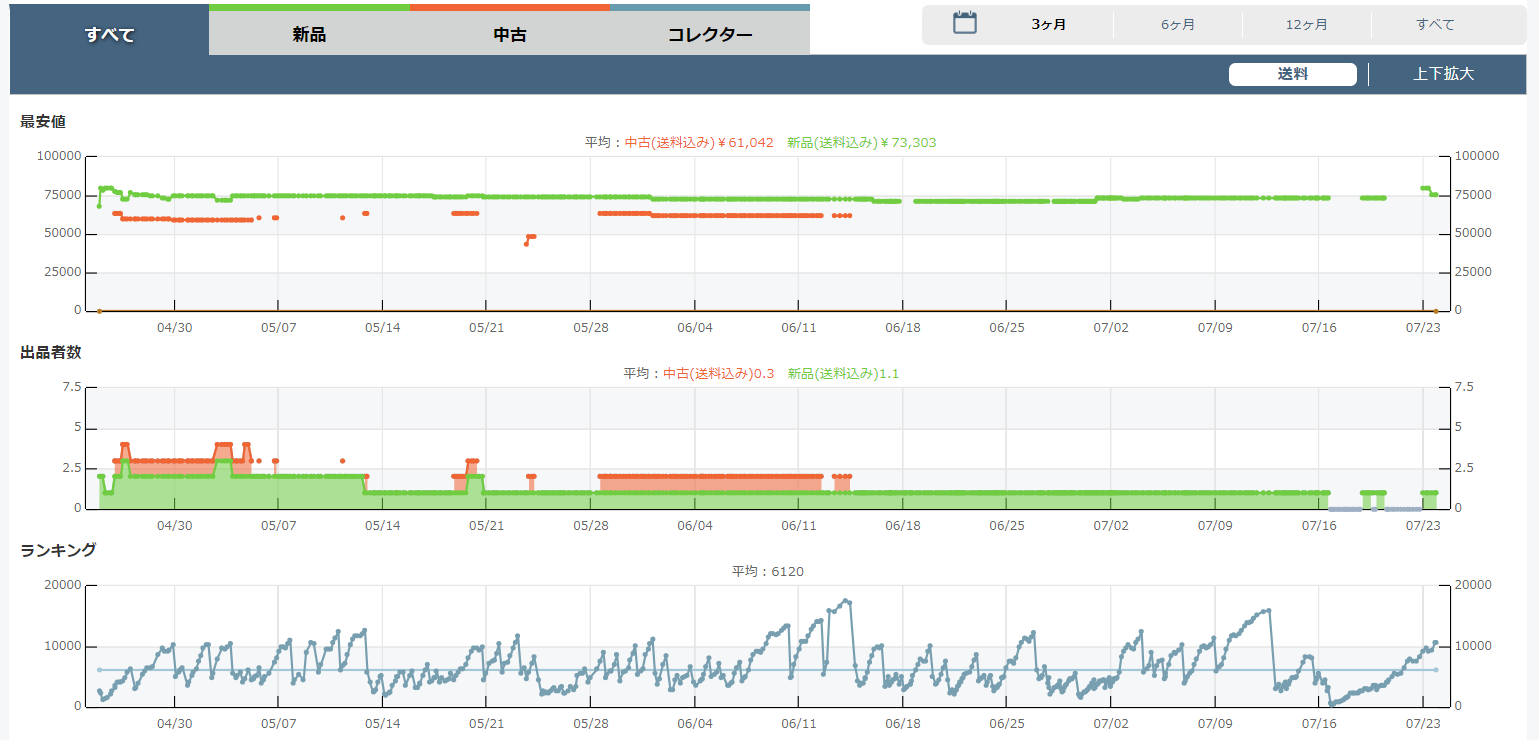Click the calendar icon beside period options
The image size is (1539, 740).
pyautogui.click(x=964, y=24)
